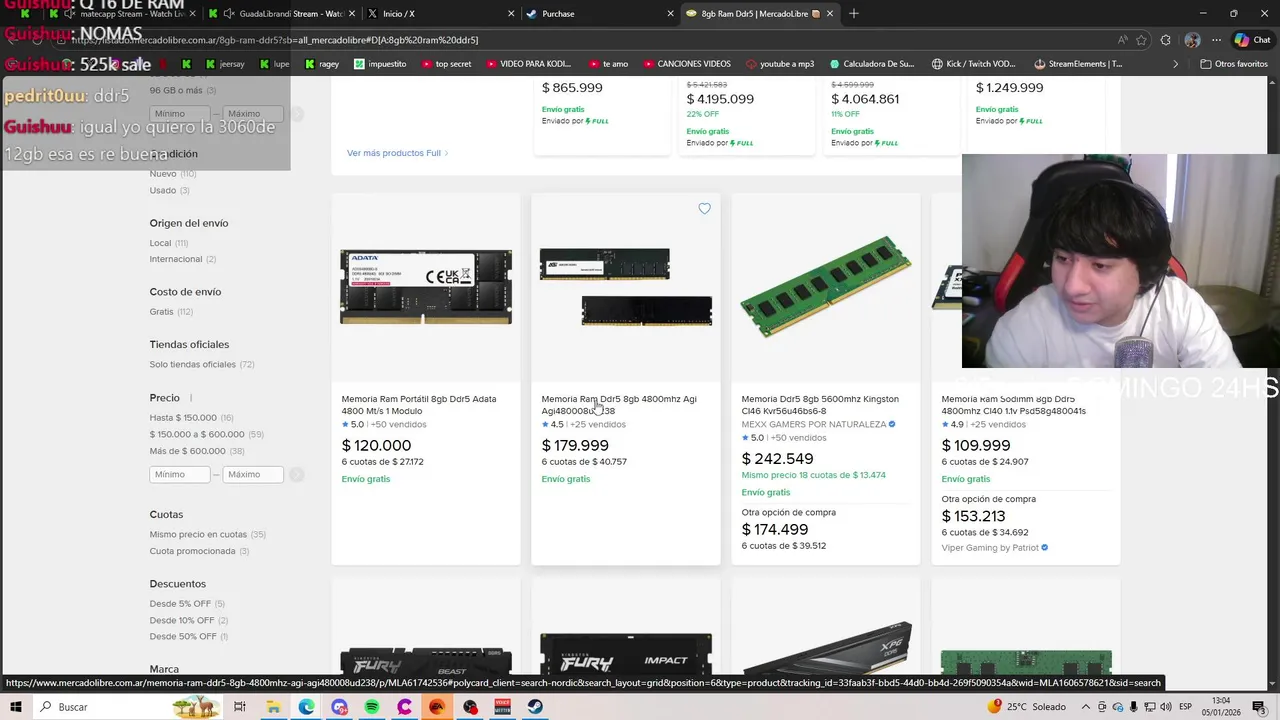
Task: Click the price Mínimo input field
Action: [179, 474]
